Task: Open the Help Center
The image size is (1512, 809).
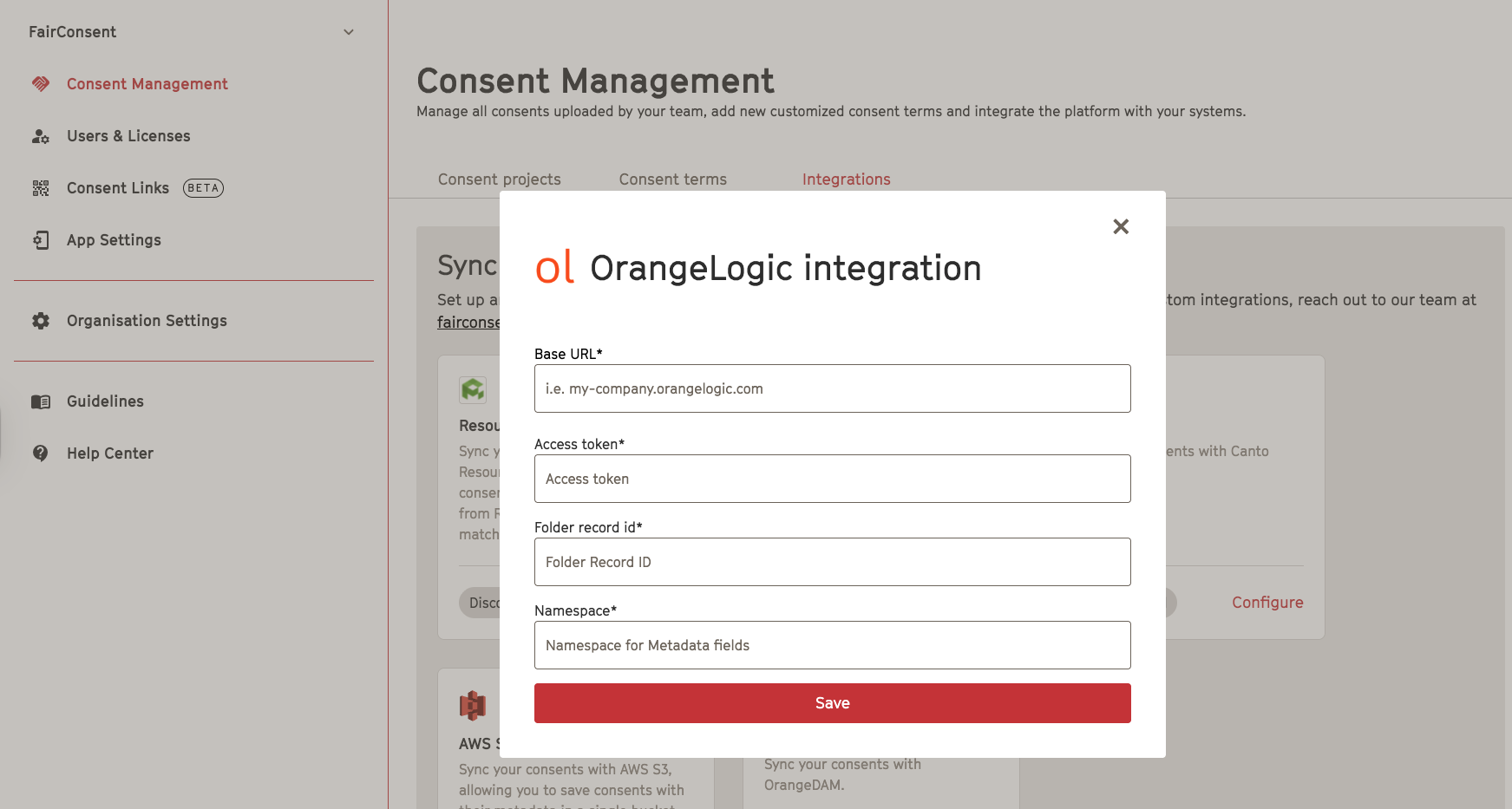Action: point(110,453)
